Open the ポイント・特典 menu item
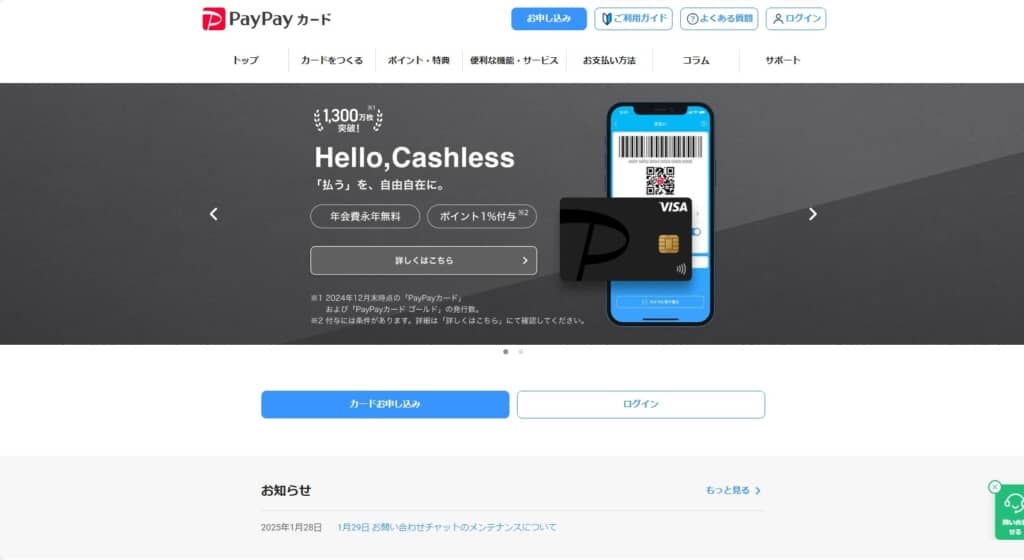Image resolution: width=1024 pixels, height=560 pixels. tap(419, 60)
